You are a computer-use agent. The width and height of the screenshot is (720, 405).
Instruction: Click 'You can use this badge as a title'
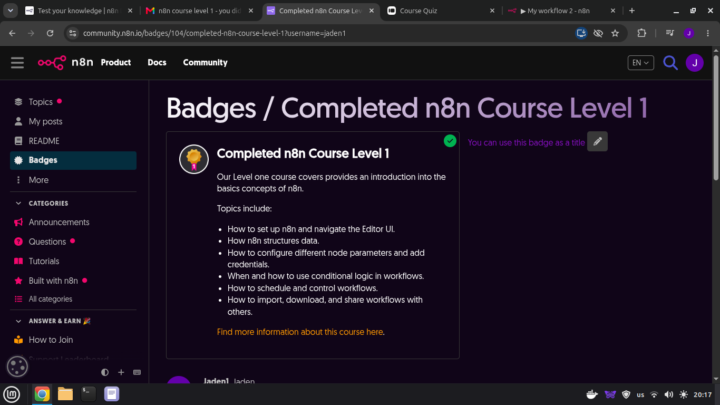[526, 142]
